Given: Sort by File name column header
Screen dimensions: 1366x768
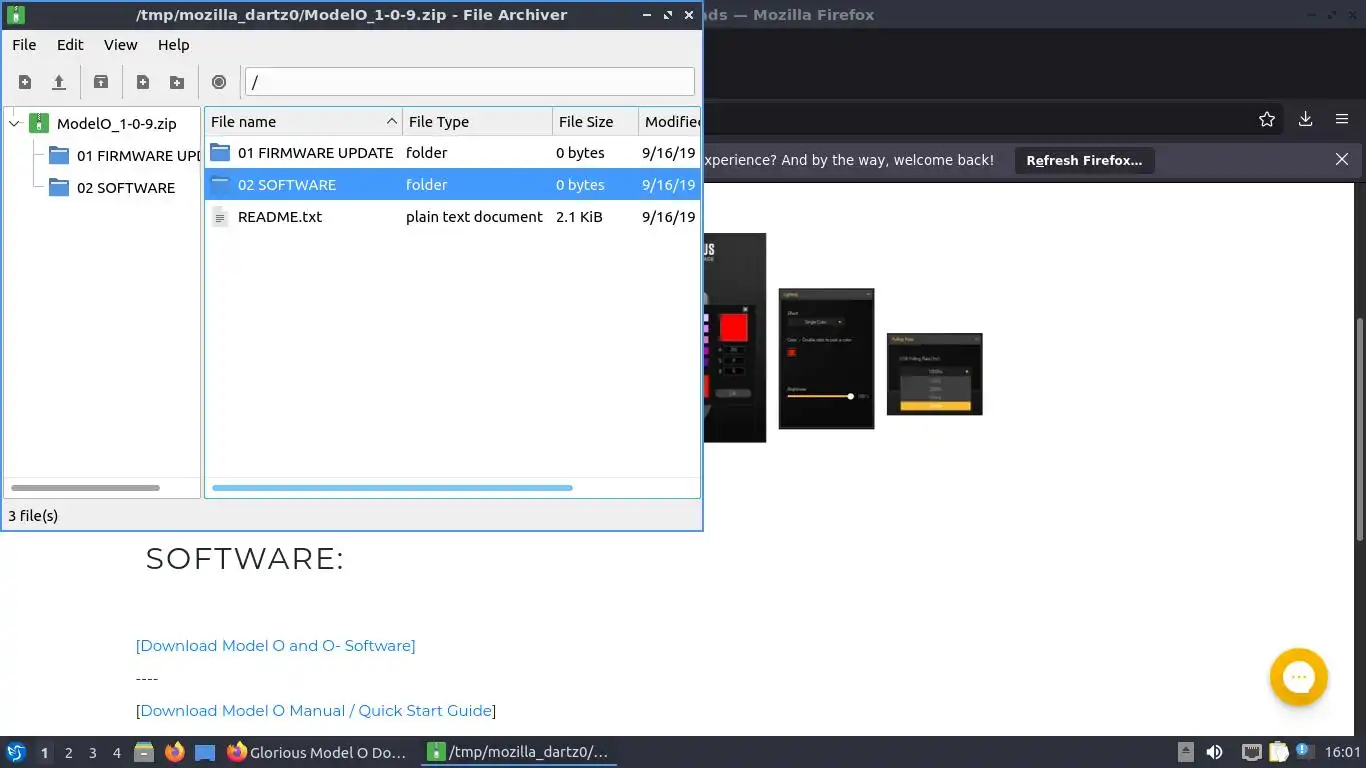Looking at the screenshot, I should coord(303,122).
